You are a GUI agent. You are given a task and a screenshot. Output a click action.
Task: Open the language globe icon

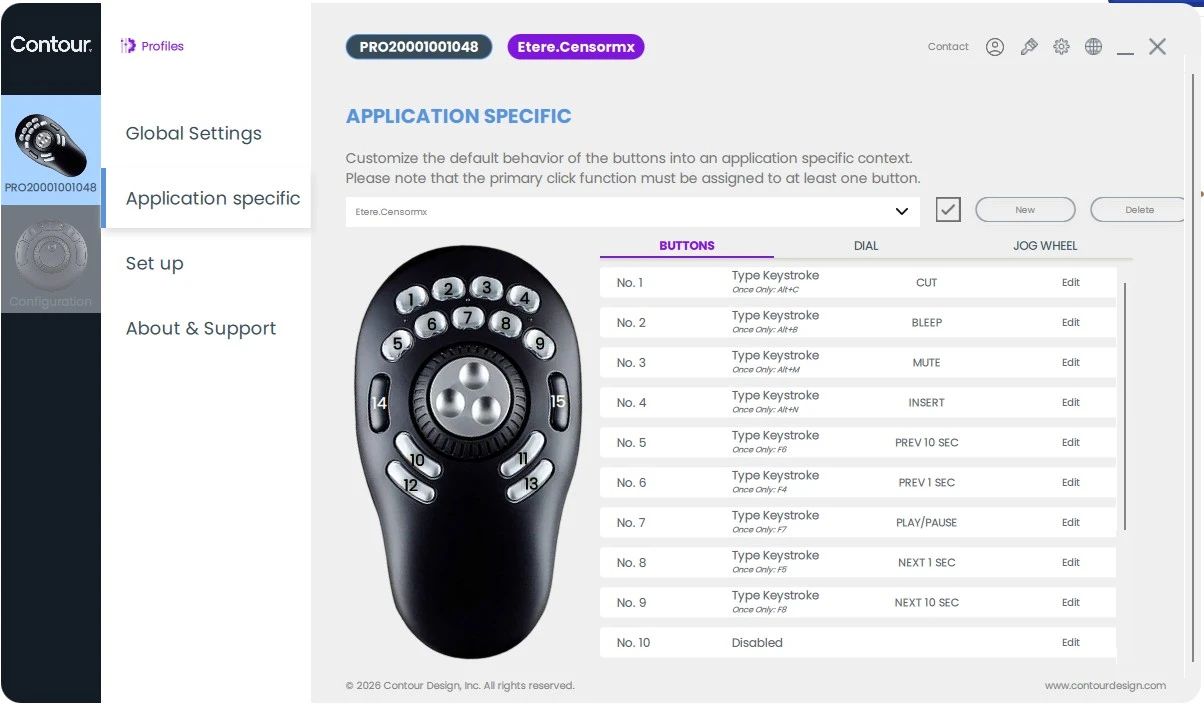click(1093, 47)
